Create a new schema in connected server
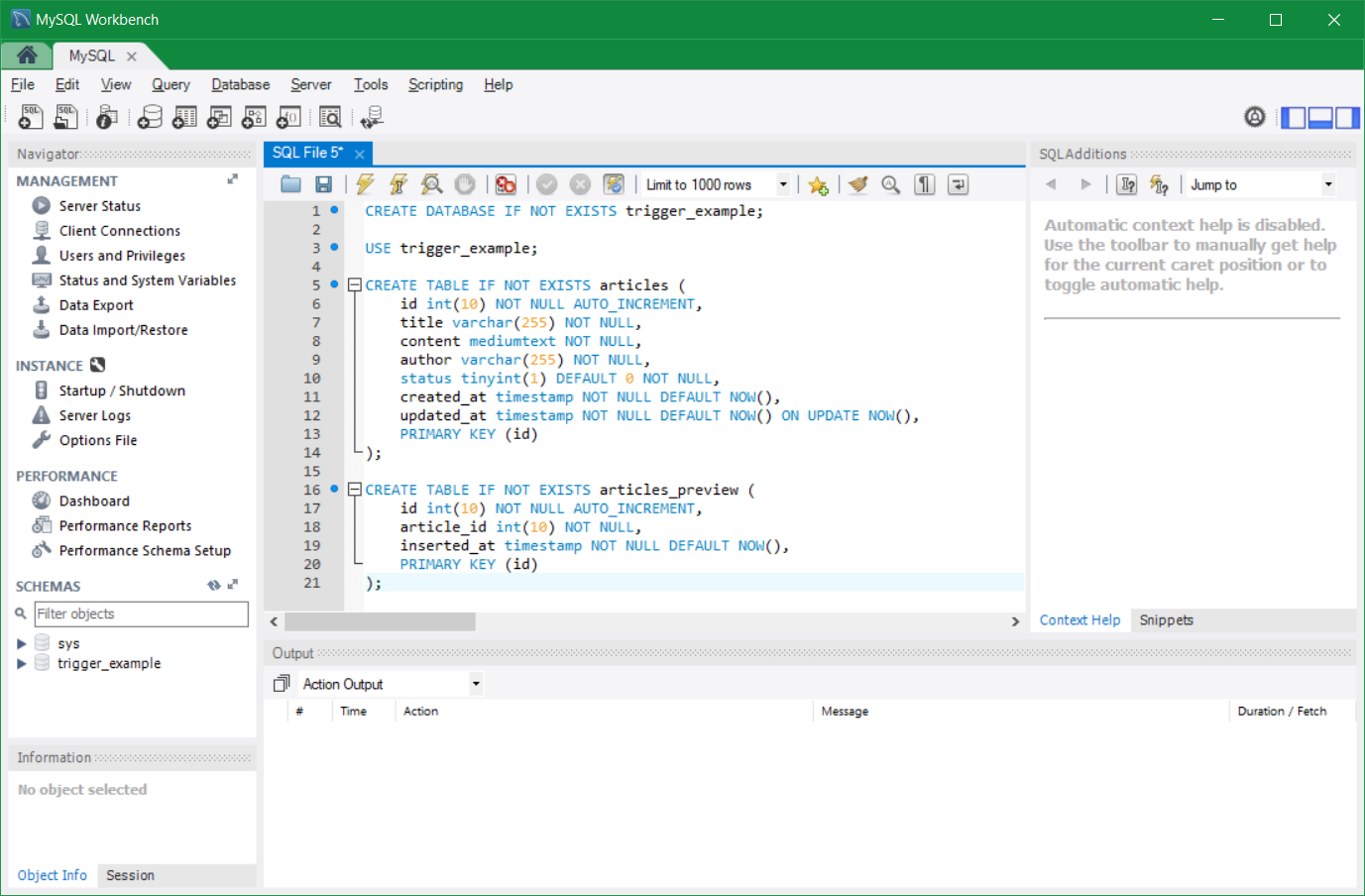1365x896 pixels. click(x=150, y=117)
